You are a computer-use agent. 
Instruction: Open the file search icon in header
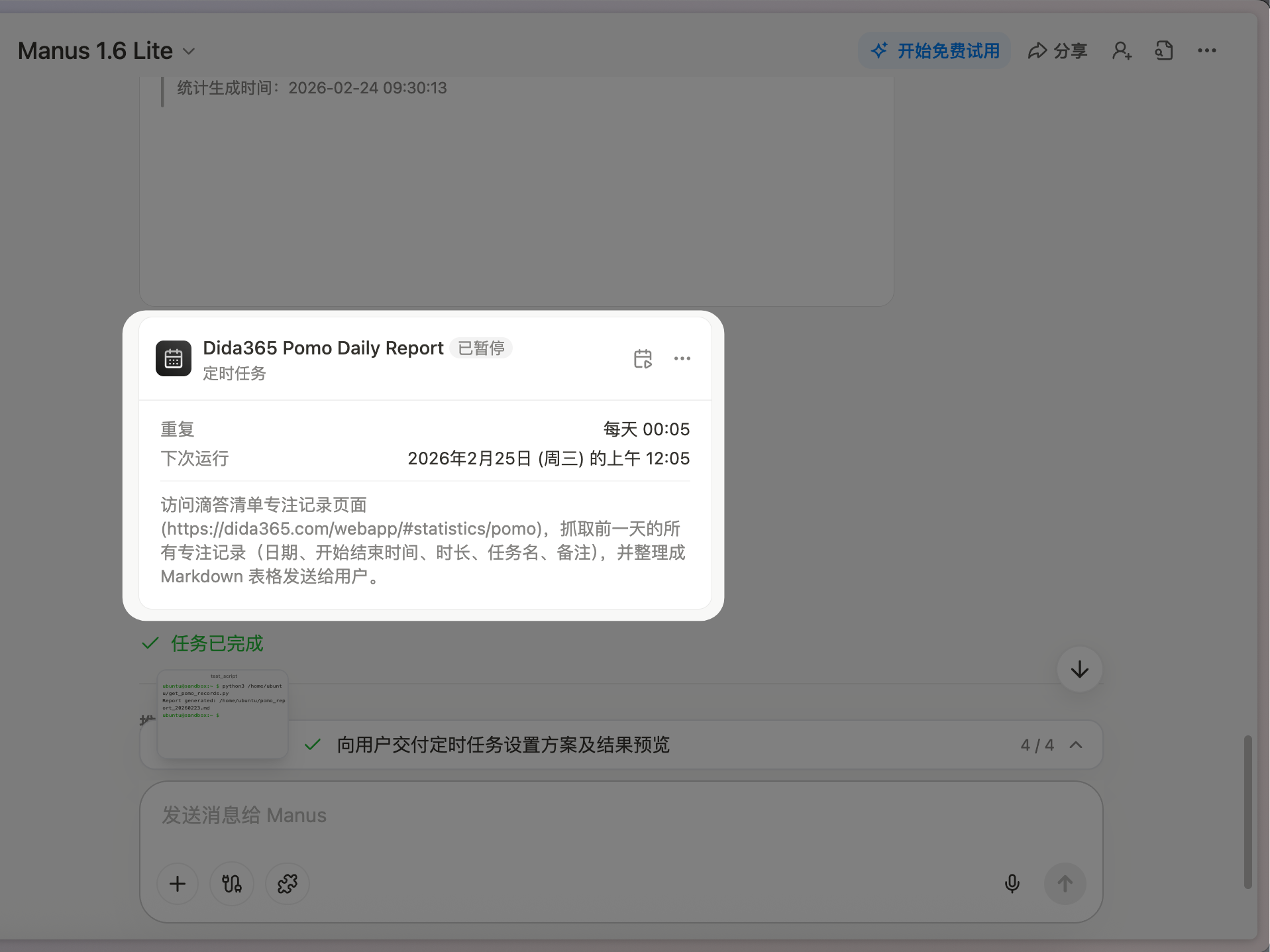pos(1164,50)
